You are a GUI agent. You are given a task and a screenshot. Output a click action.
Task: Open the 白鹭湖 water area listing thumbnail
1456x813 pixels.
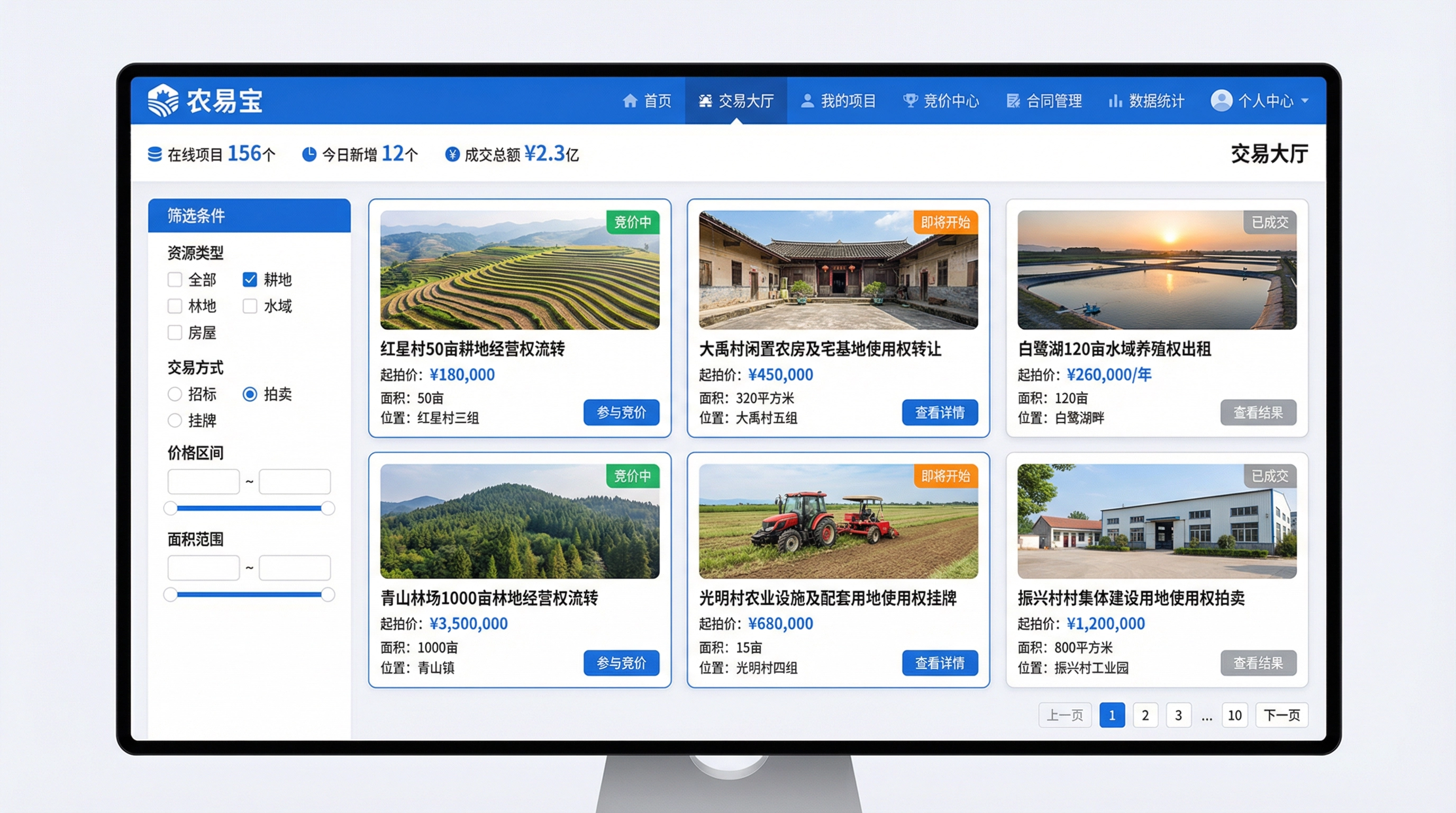pyautogui.click(x=1157, y=270)
